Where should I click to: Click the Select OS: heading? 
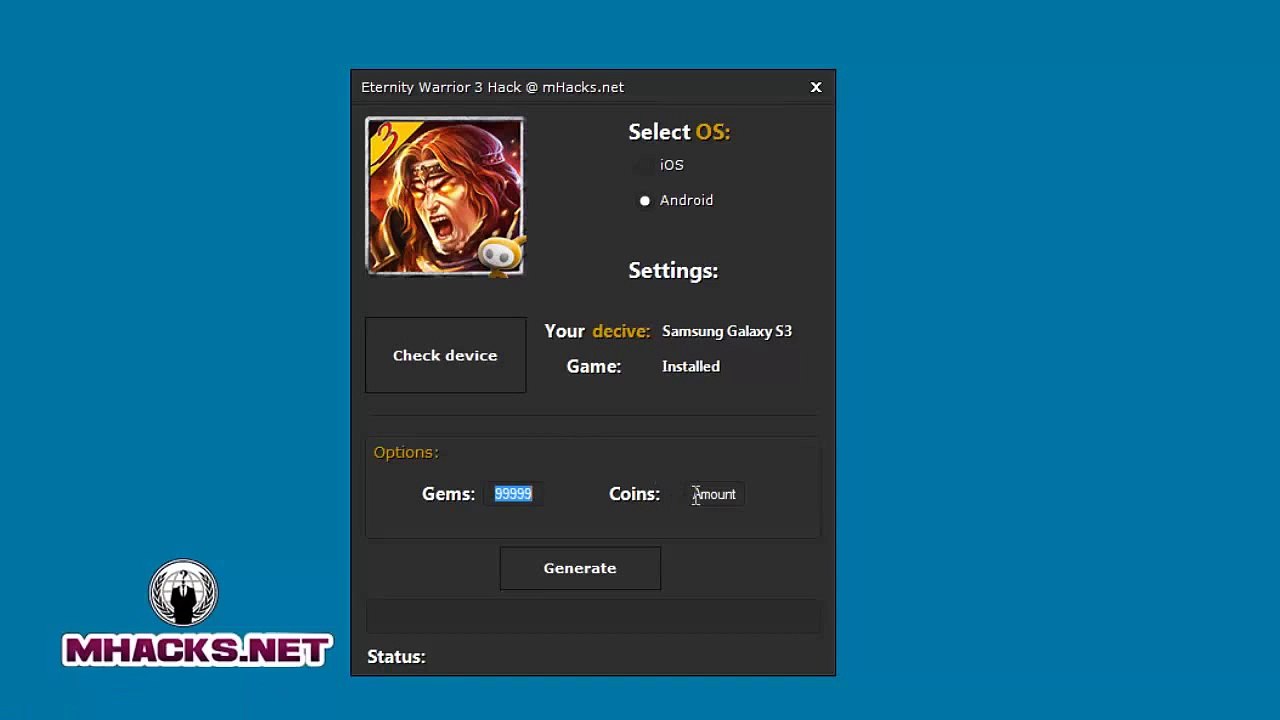(x=679, y=132)
